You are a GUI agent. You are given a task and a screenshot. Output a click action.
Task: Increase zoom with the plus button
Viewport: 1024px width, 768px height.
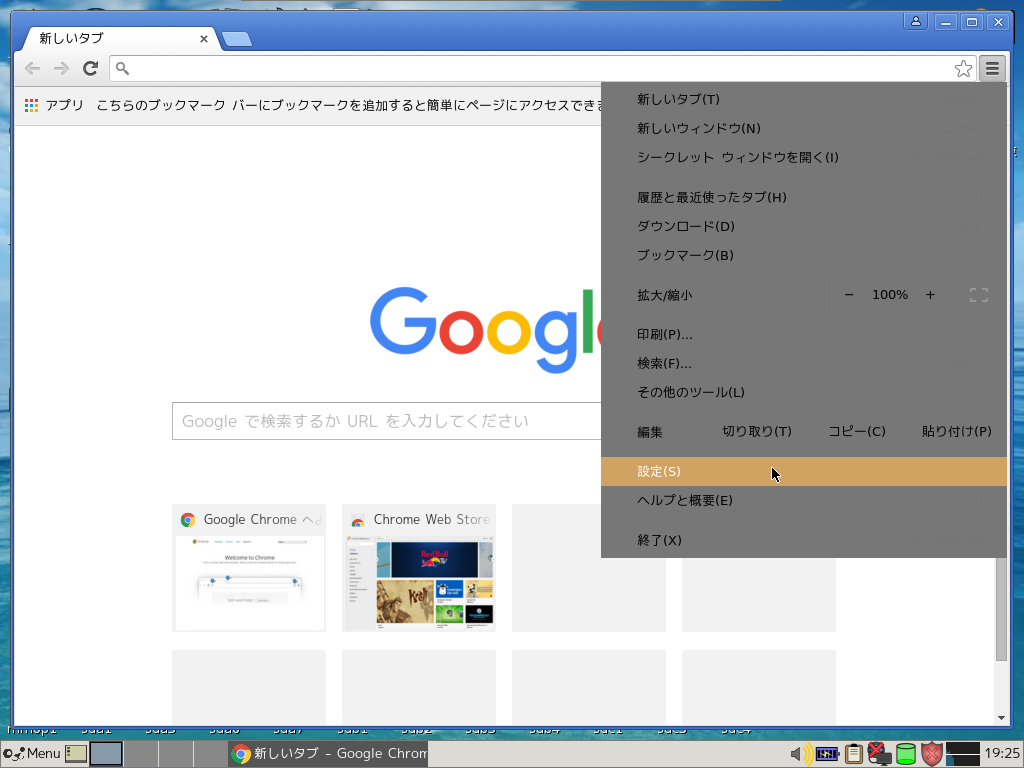(930, 295)
